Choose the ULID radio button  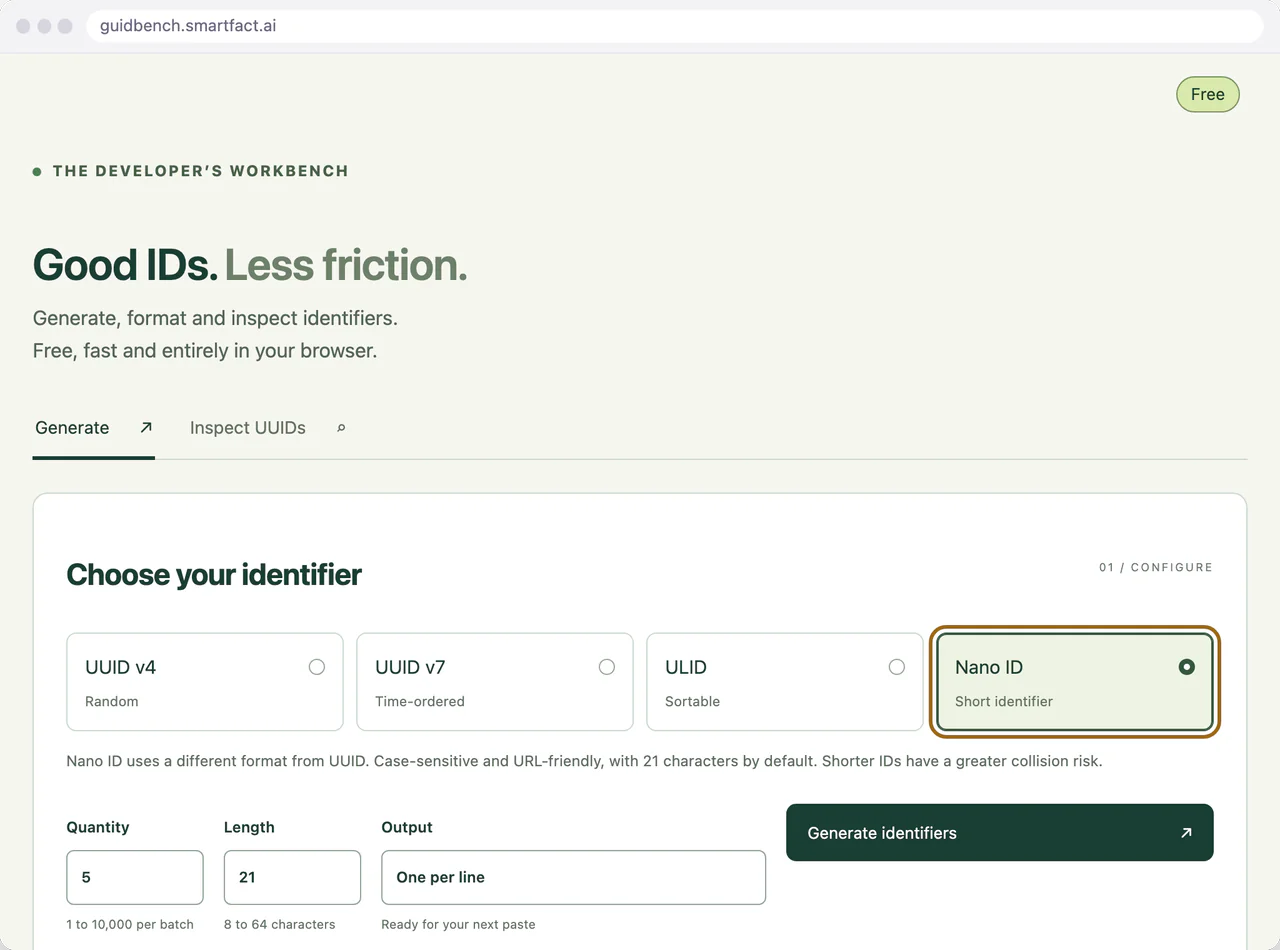[897, 667]
